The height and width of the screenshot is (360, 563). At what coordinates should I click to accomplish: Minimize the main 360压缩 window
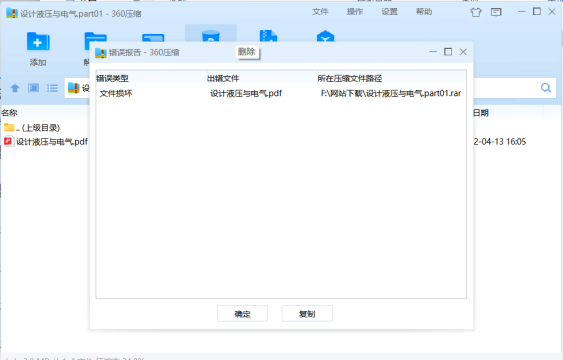click(x=522, y=12)
